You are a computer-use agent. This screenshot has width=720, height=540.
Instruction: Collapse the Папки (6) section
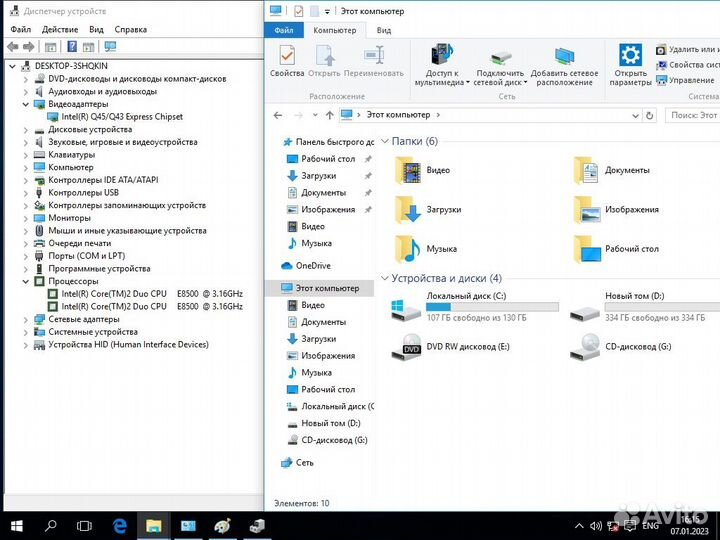pos(385,141)
